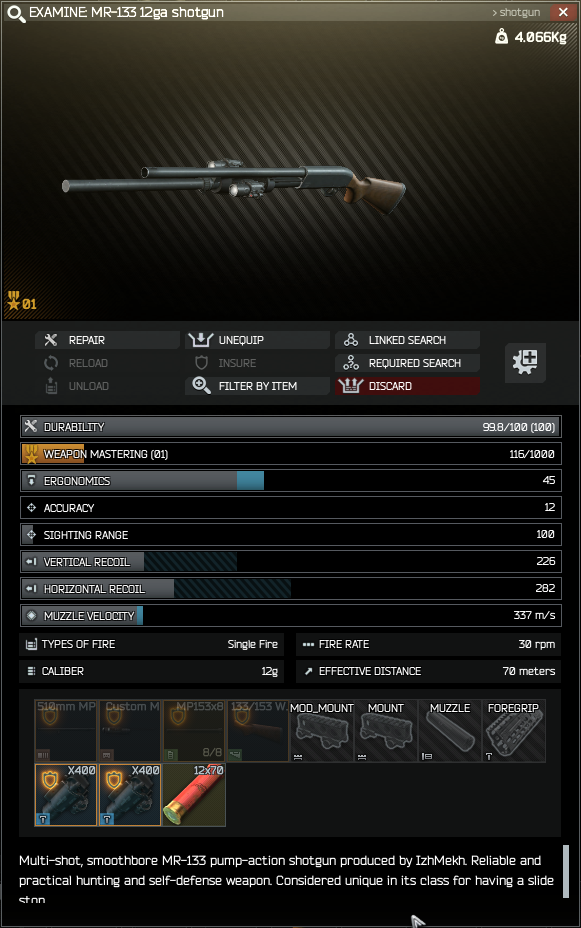Viewport: 581px width, 928px height.
Task: Click the Repair button
Action: (107, 340)
